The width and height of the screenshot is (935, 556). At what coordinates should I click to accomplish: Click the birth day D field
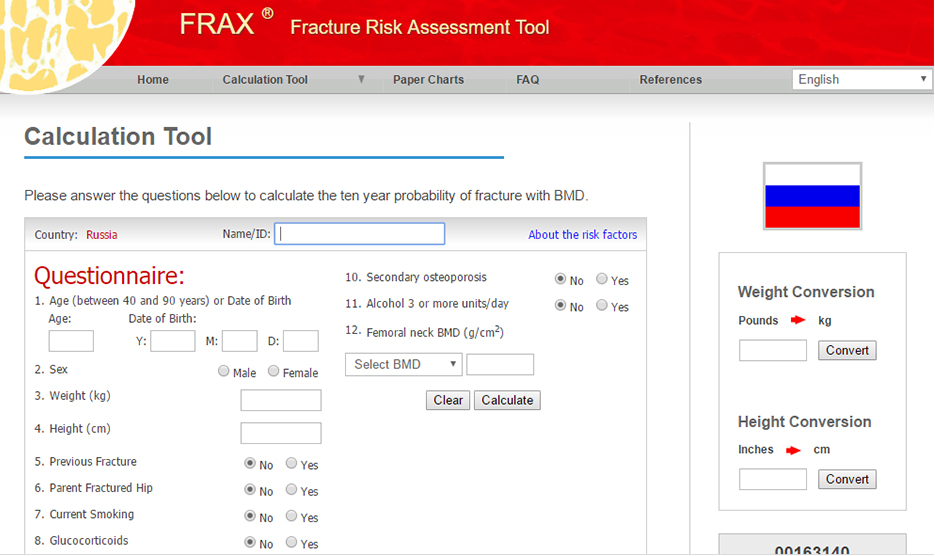(x=301, y=341)
